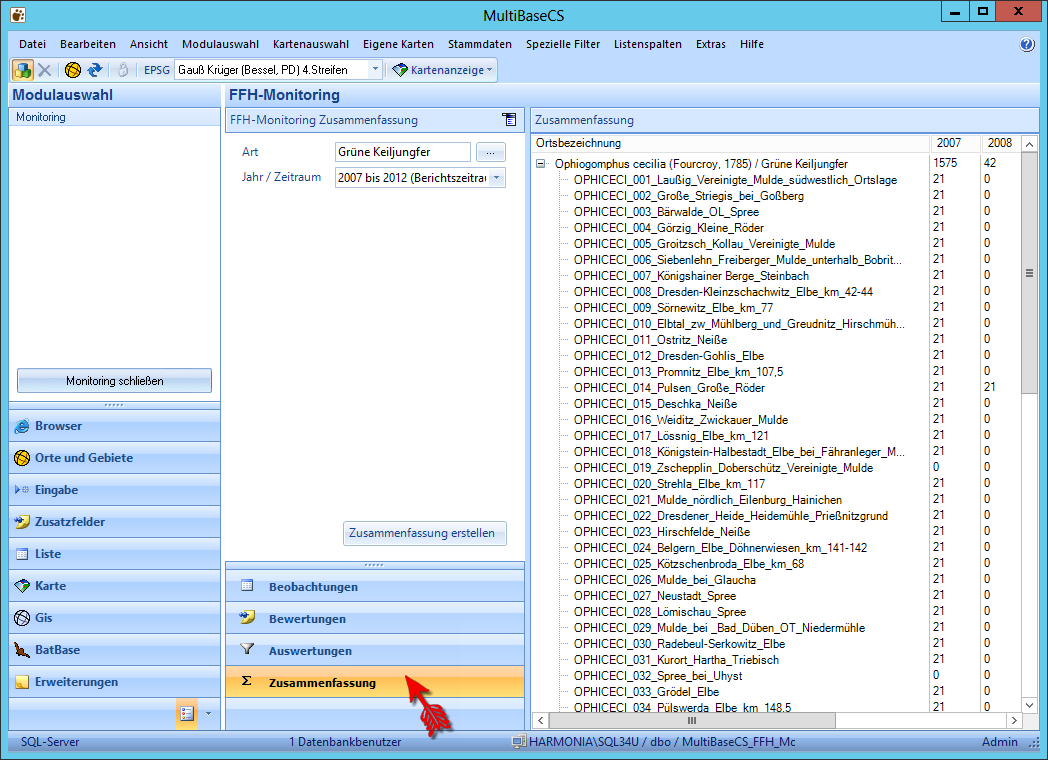The width and height of the screenshot is (1048, 760).
Task: Click the Liste table icon
Action: pyautogui.click(x=22, y=554)
